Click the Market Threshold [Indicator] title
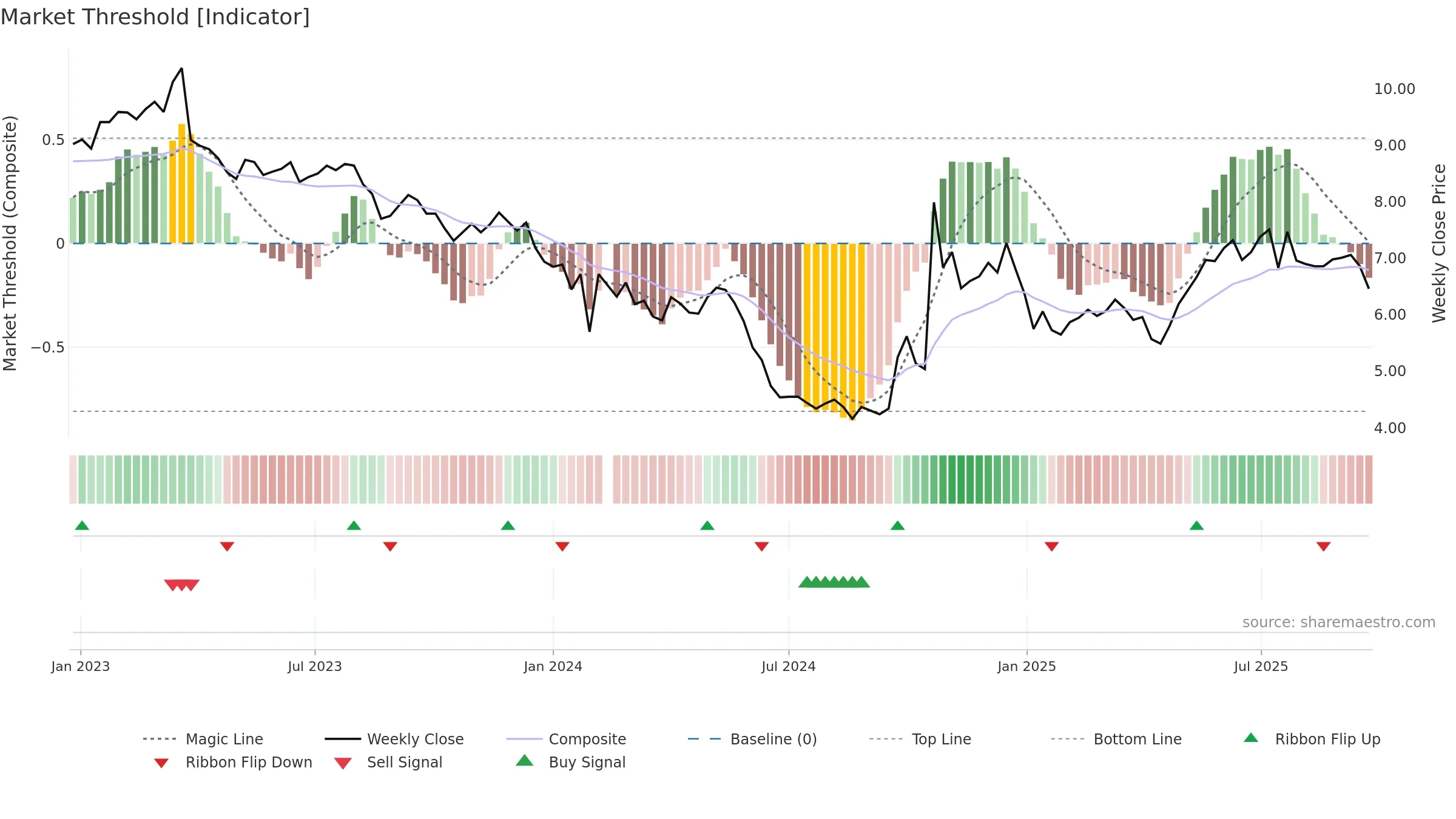This screenshot has height=819, width=1456. click(x=155, y=17)
